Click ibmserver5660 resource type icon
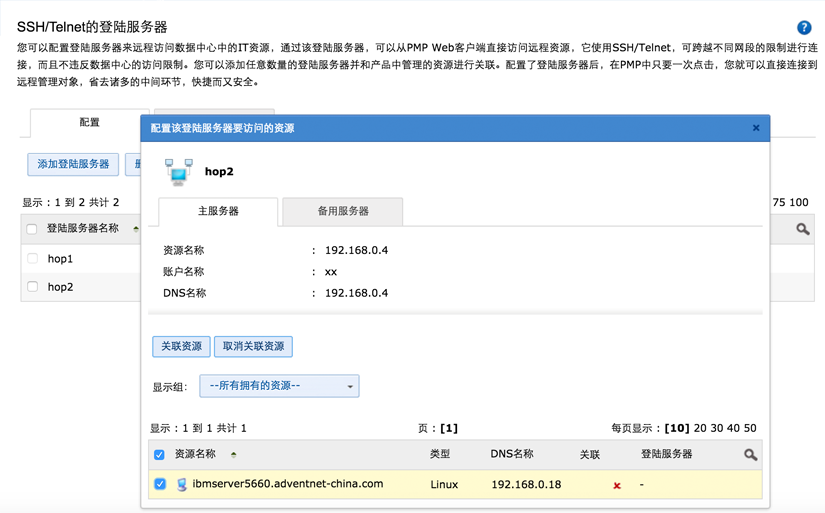 coord(182,485)
